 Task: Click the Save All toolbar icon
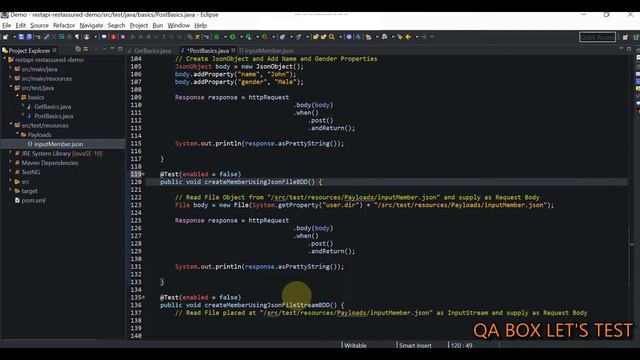[29, 37]
